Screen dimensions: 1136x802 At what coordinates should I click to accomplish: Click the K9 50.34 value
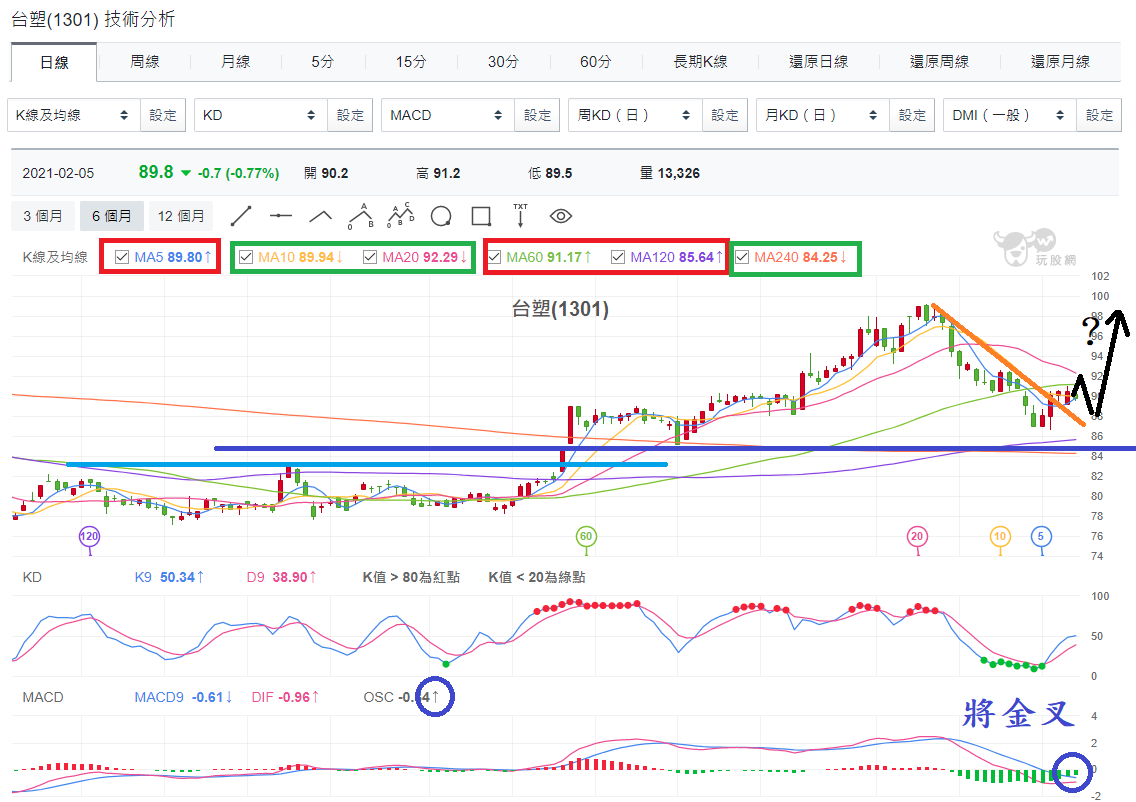(170, 577)
